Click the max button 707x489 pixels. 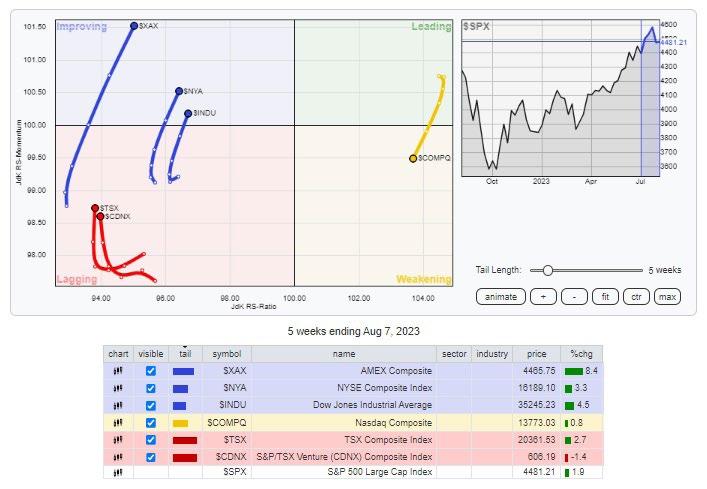point(667,297)
